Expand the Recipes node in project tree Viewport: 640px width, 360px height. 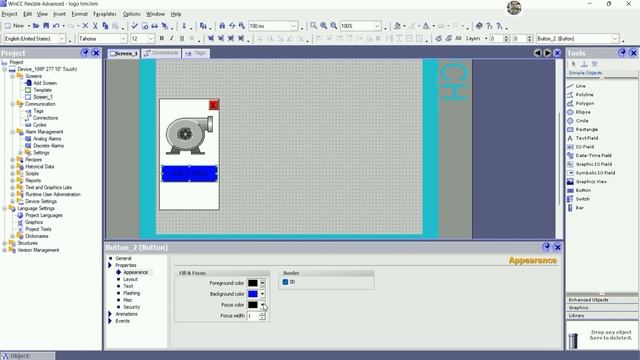point(12,160)
